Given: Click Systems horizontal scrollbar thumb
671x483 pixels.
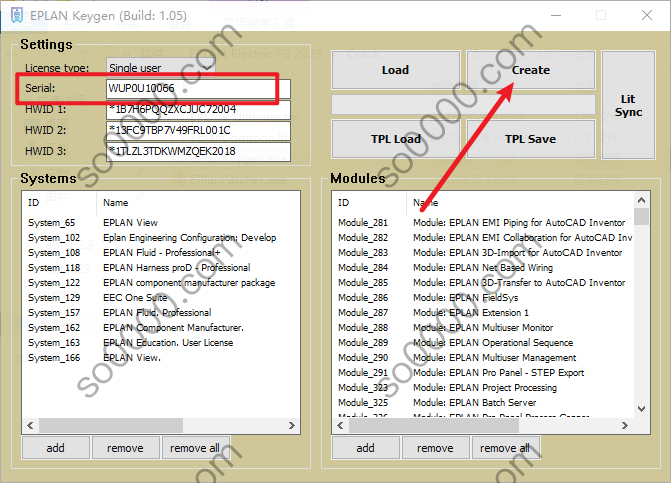Looking at the screenshot, I should (x=111, y=425).
